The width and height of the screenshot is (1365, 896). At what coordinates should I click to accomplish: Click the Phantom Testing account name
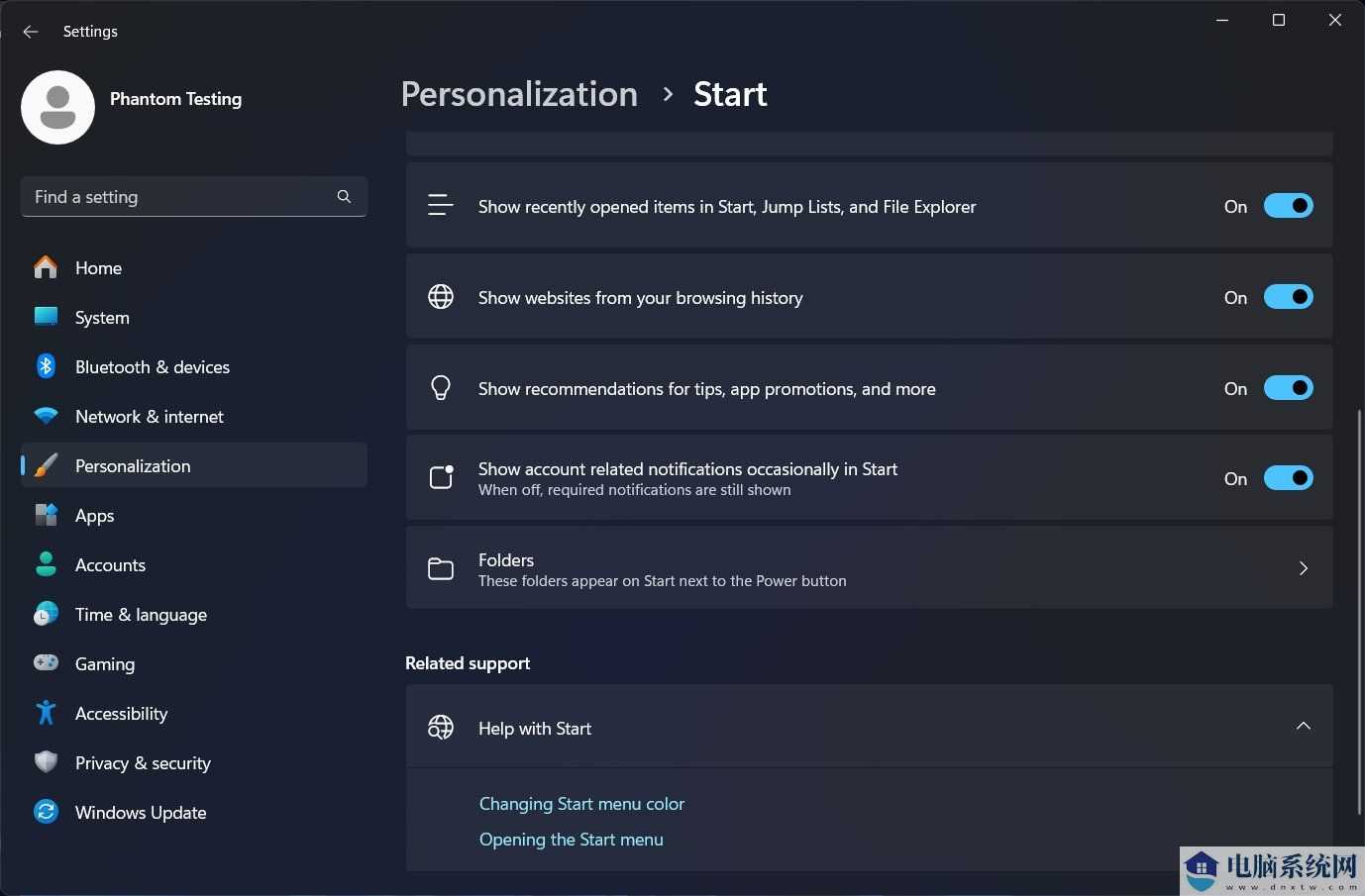click(175, 99)
